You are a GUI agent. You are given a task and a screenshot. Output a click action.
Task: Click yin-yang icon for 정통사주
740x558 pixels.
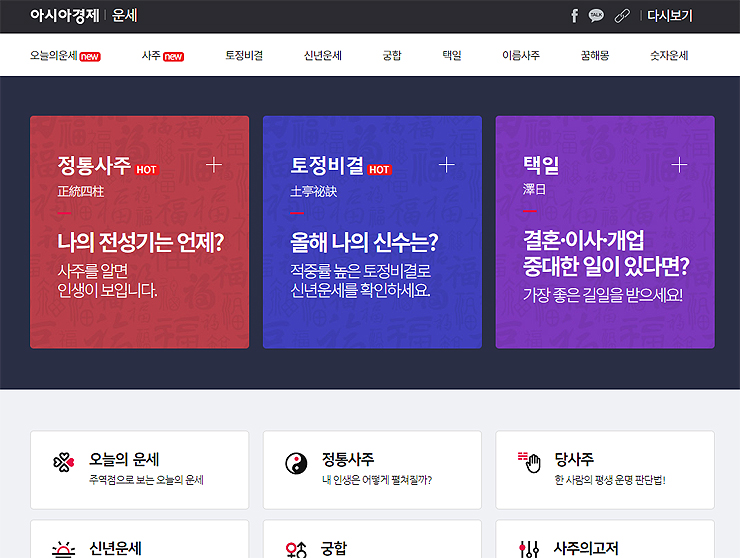coord(296,463)
